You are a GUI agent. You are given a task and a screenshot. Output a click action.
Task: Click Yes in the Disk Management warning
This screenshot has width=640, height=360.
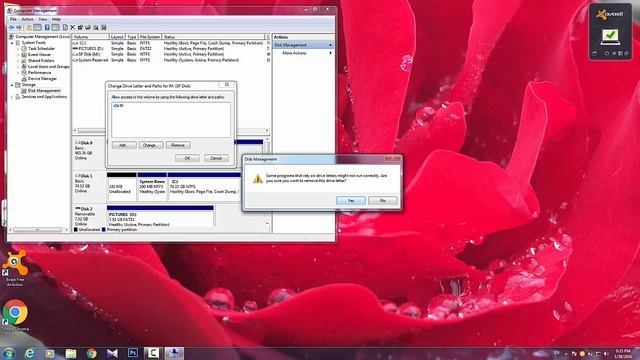click(x=351, y=200)
